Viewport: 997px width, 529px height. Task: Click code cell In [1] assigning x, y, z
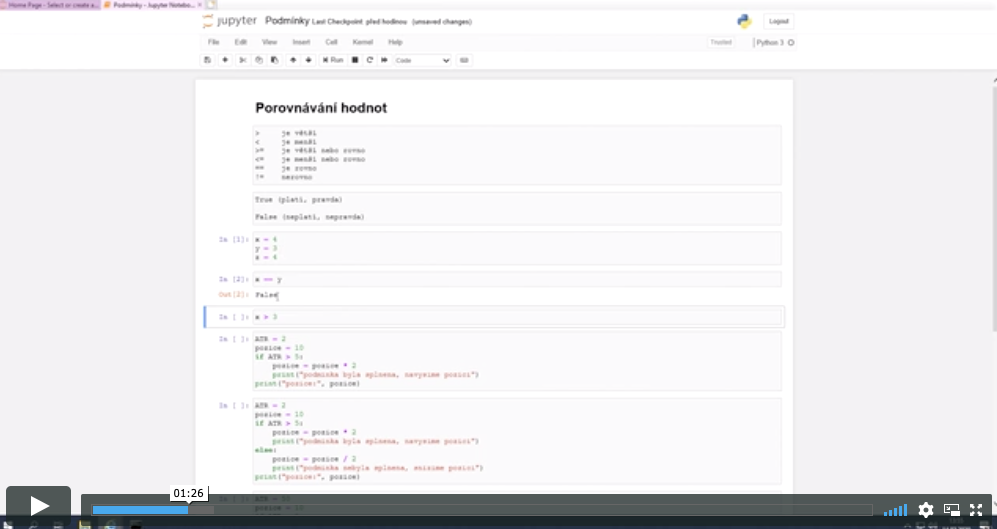[x=517, y=248]
